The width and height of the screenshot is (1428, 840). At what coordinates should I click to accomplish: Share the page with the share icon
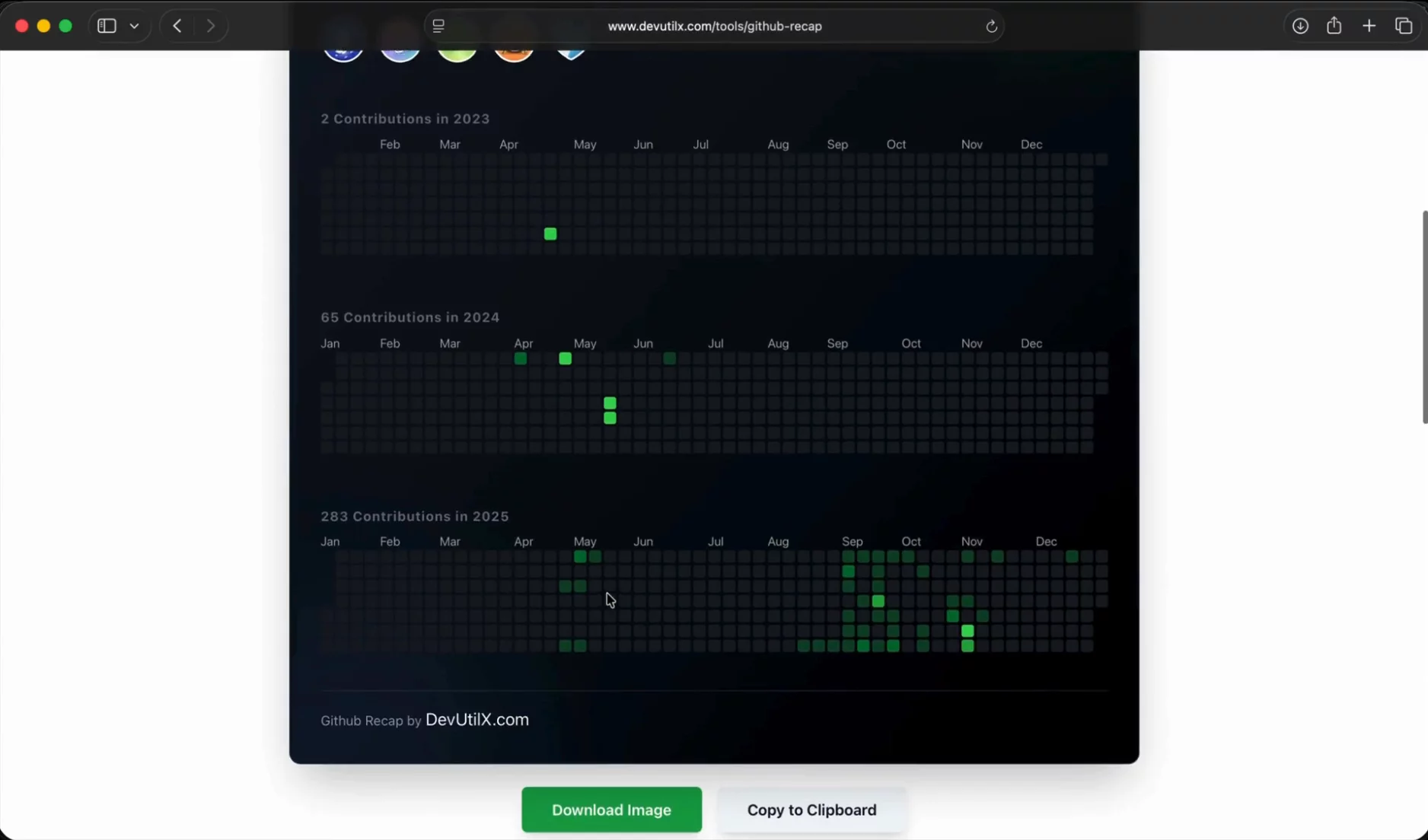1334,25
